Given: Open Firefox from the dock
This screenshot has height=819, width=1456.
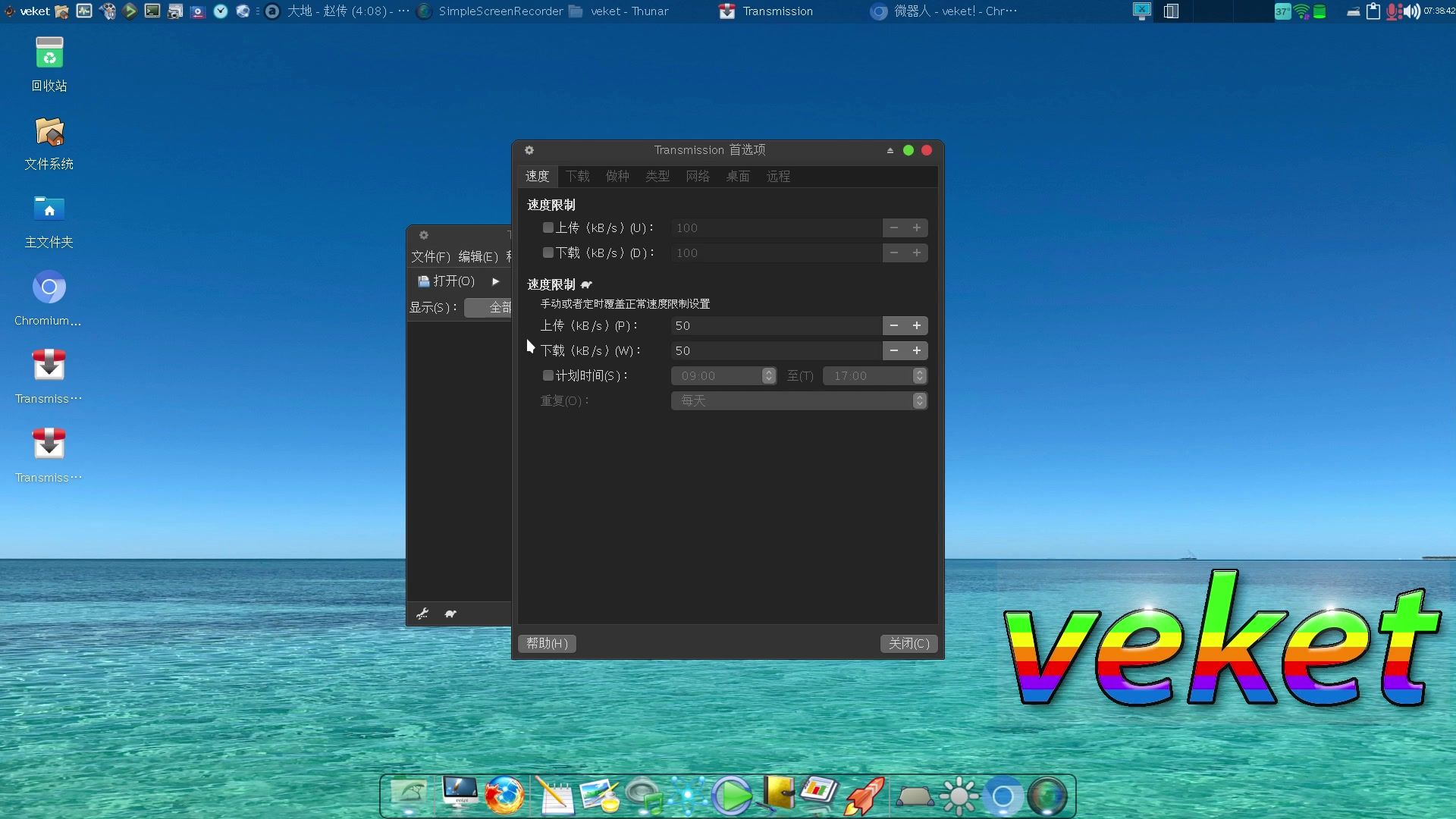Looking at the screenshot, I should point(504,795).
